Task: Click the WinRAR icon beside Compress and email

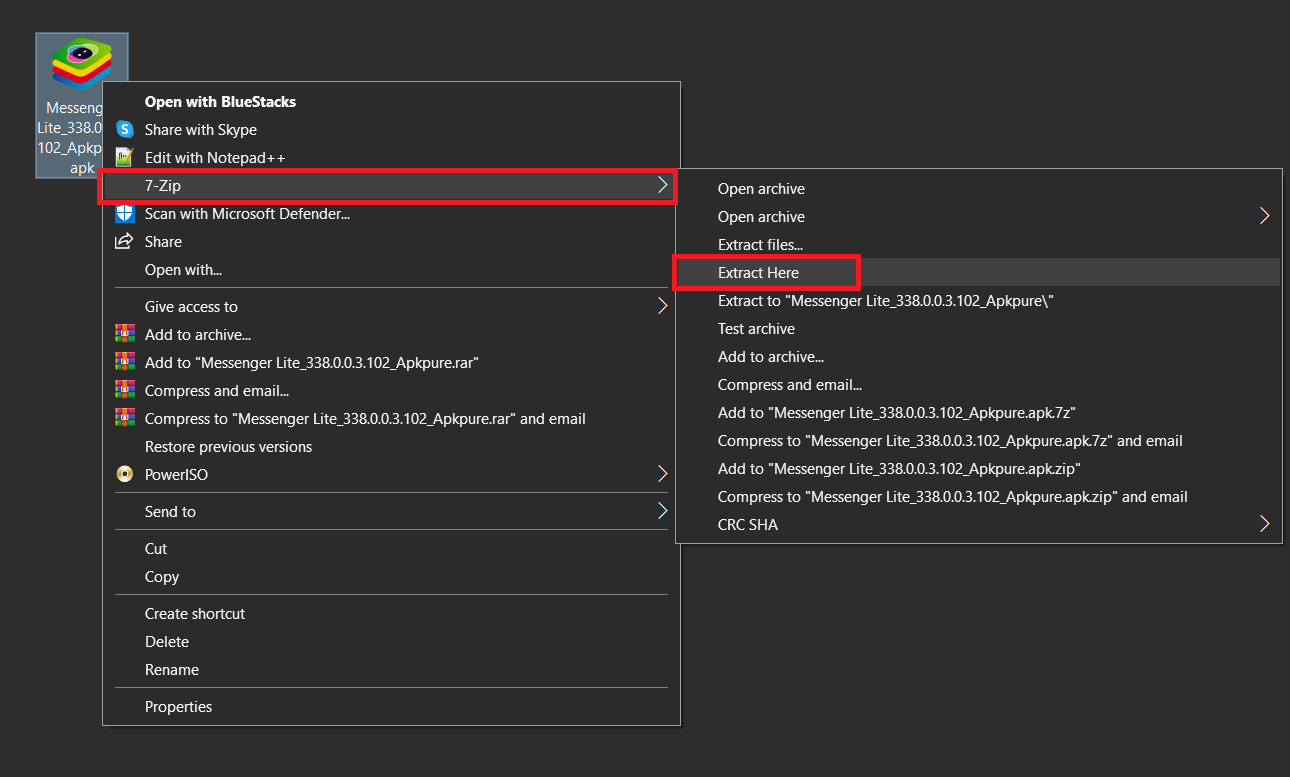Action: (124, 390)
